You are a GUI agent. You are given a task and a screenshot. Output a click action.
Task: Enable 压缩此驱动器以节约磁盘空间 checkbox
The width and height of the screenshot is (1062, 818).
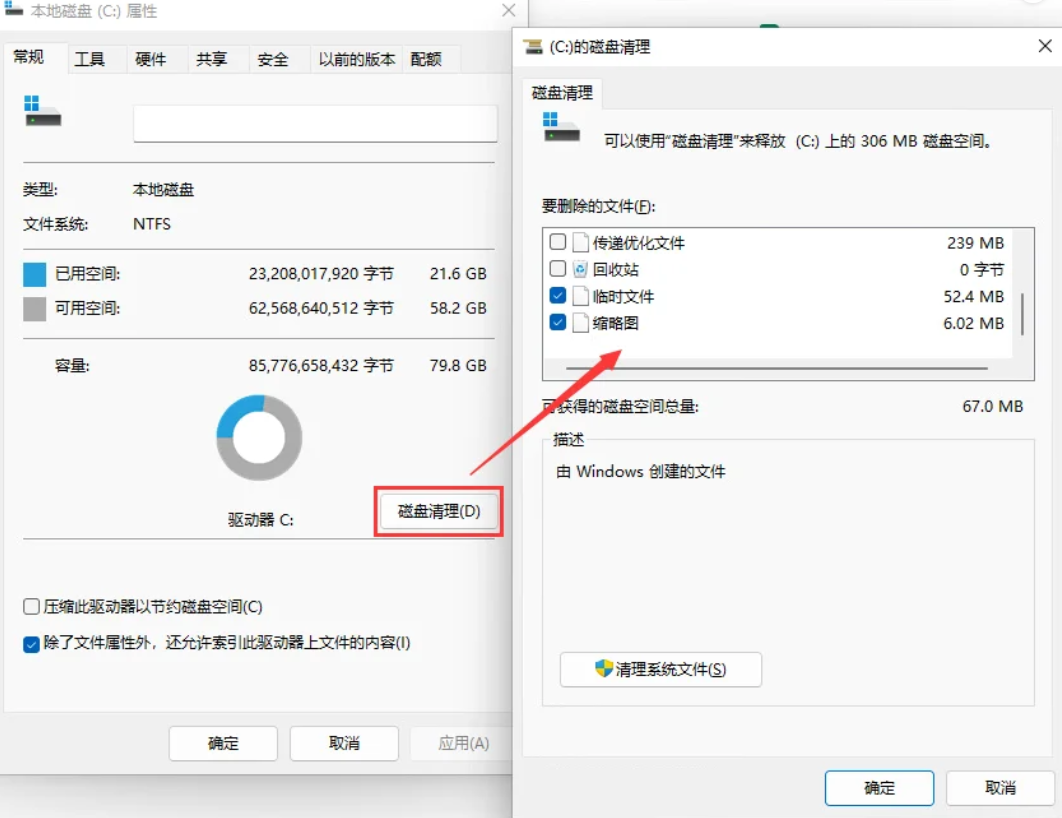tap(31, 606)
